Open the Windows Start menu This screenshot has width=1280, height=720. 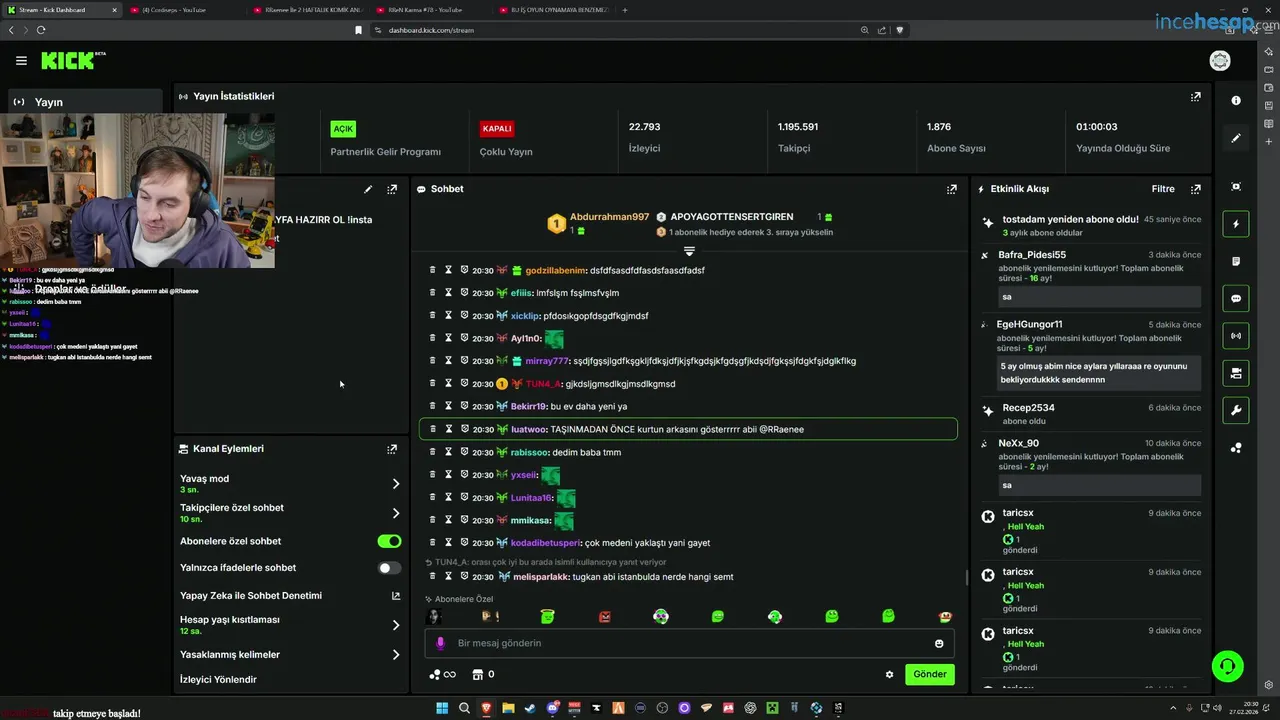click(x=442, y=708)
